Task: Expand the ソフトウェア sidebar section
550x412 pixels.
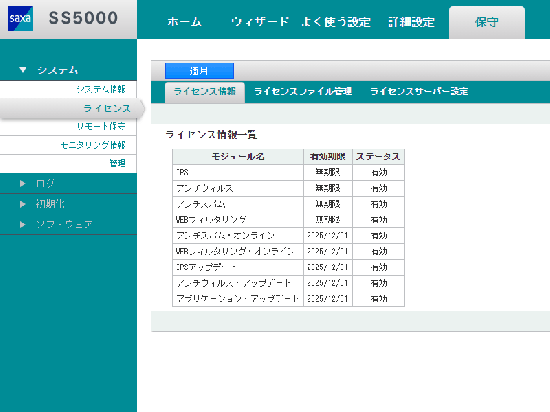Action: 68,224
